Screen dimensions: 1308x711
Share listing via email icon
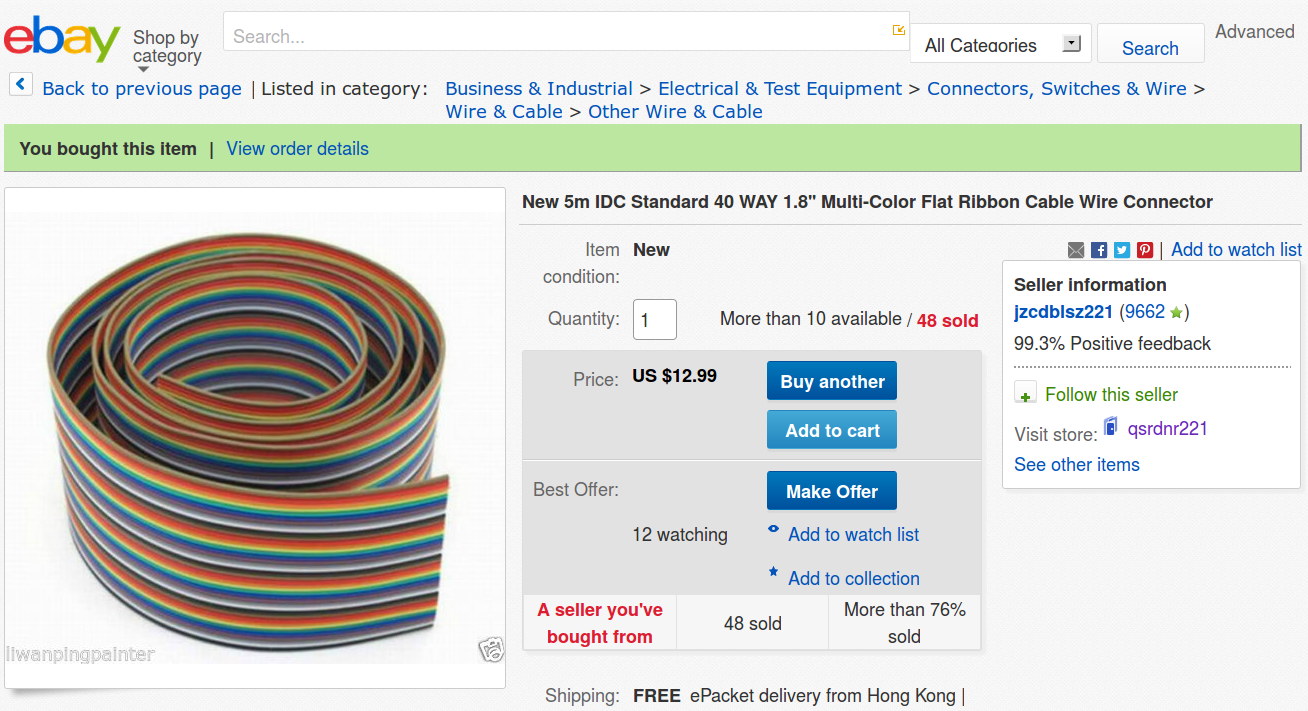(x=1076, y=250)
